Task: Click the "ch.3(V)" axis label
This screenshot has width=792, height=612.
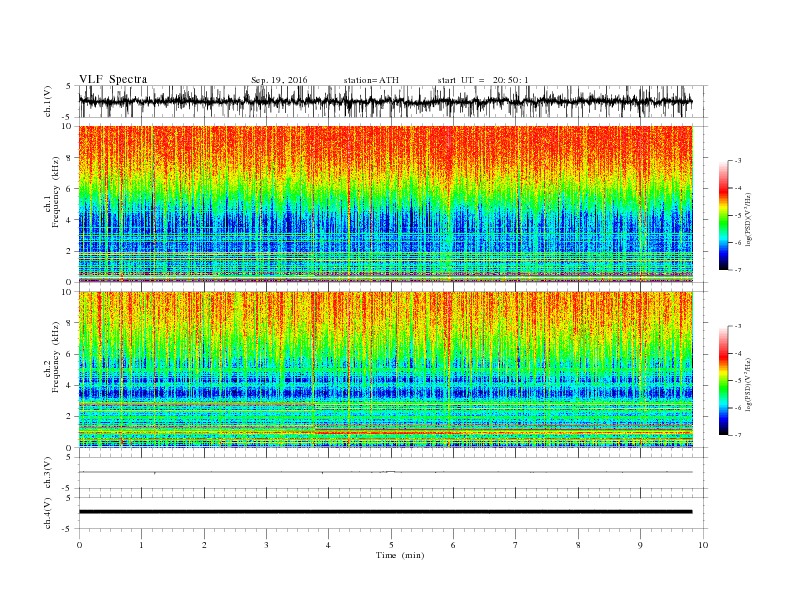Action: pyautogui.click(x=47, y=473)
